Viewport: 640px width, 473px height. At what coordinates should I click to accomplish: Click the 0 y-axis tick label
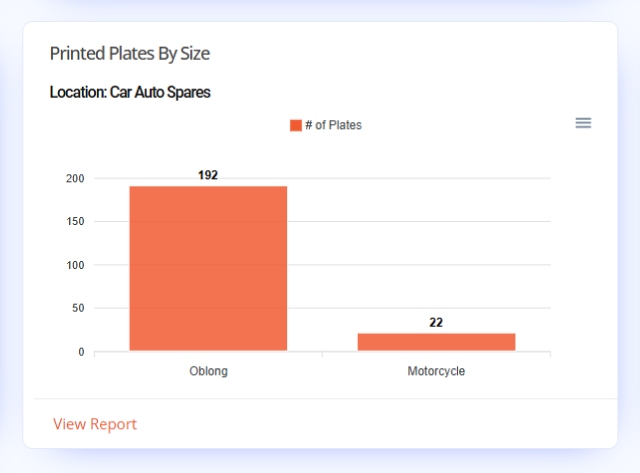(x=81, y=352)
